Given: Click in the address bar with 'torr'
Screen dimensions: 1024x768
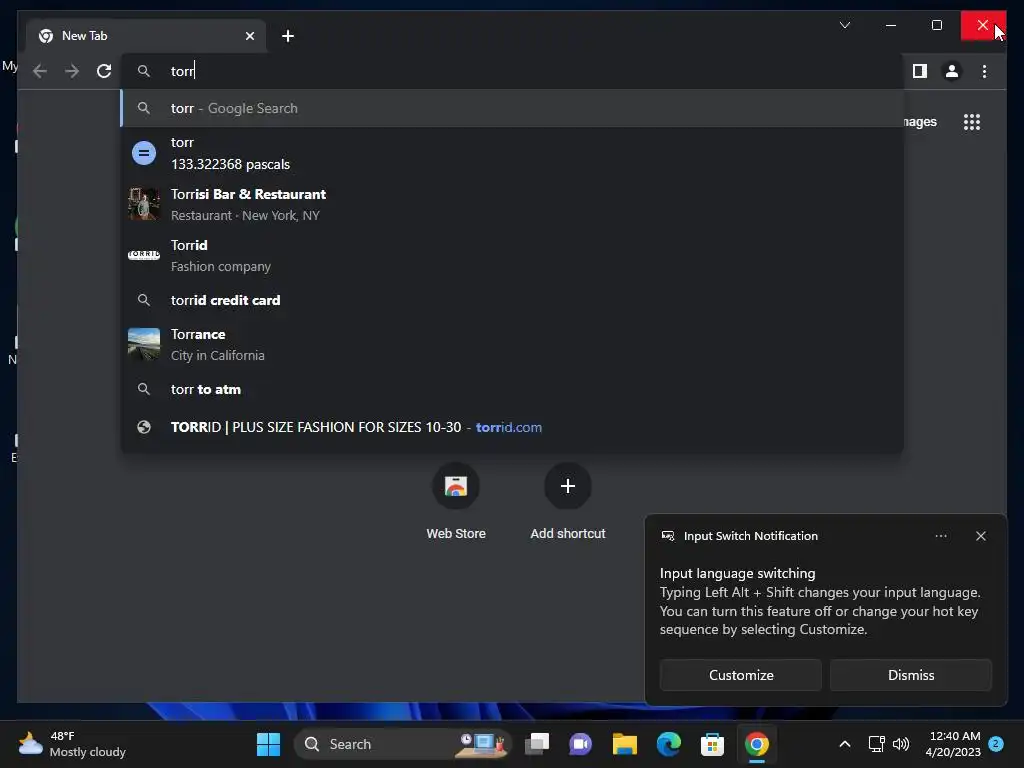Looking at the screenshot, I should (513, 71).
